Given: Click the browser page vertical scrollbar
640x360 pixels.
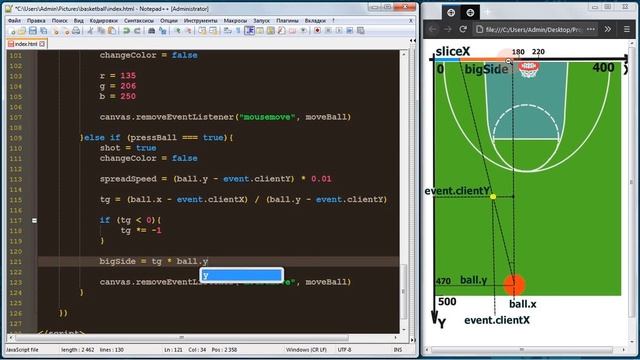Looking at the screenshot, I should click(631, 192).
